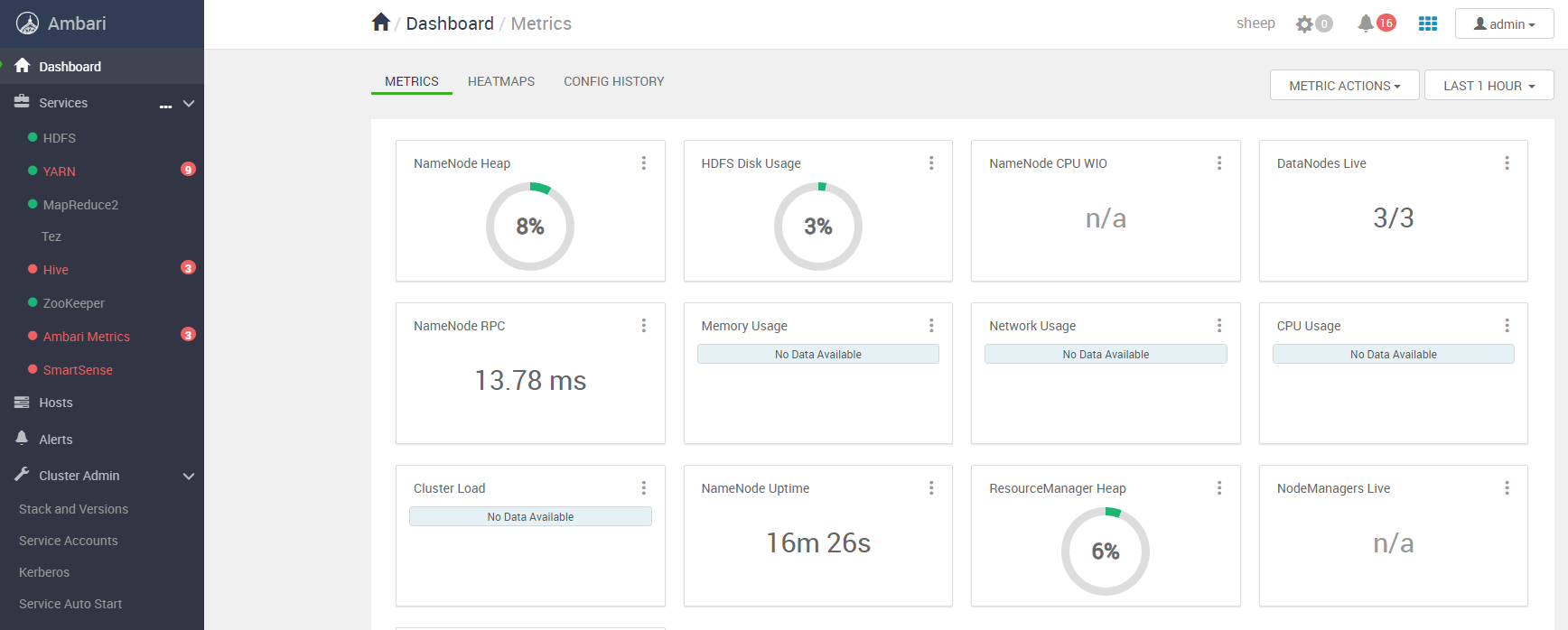Click Services ellipsis actions icon
This screenshot has width=1568, height=630.
[165, 107]
